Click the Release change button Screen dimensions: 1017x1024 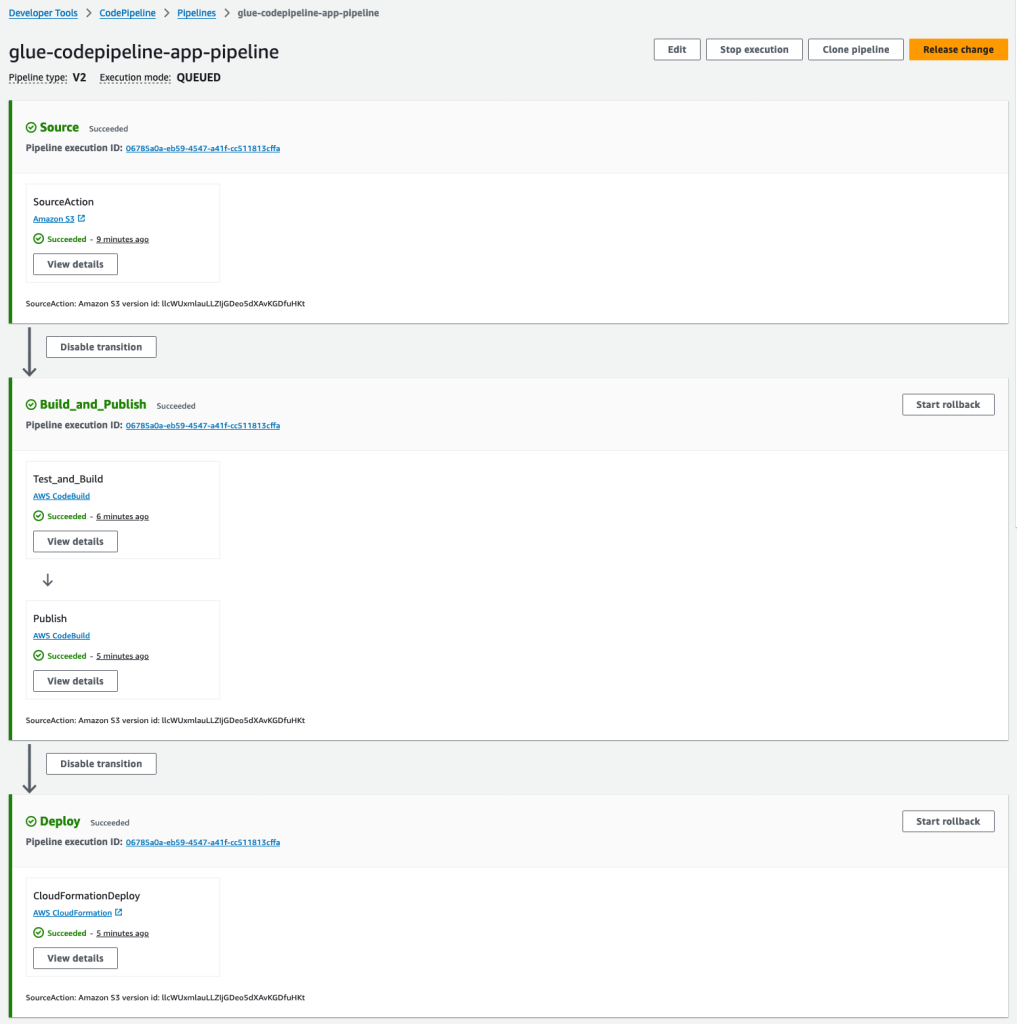[957, 48]
